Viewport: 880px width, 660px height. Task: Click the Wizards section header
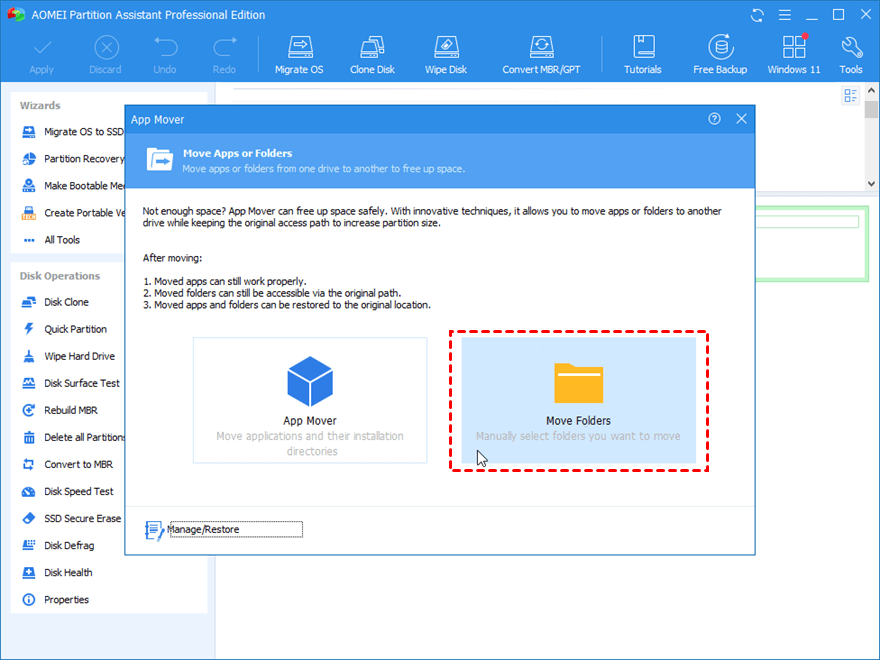tap(40, 106)
